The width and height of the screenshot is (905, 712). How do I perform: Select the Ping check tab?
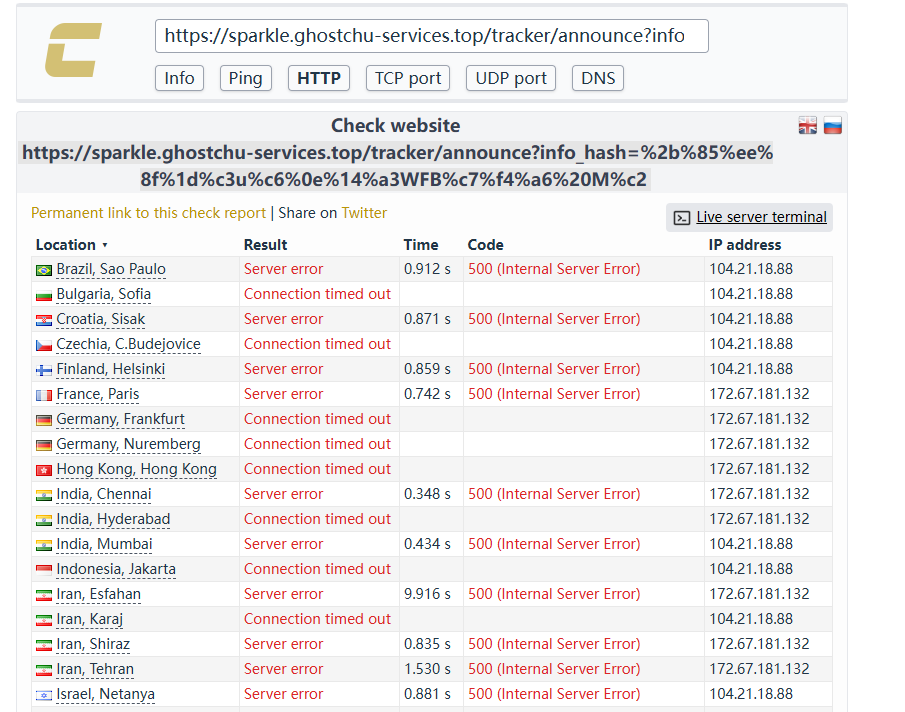point(246,78)
